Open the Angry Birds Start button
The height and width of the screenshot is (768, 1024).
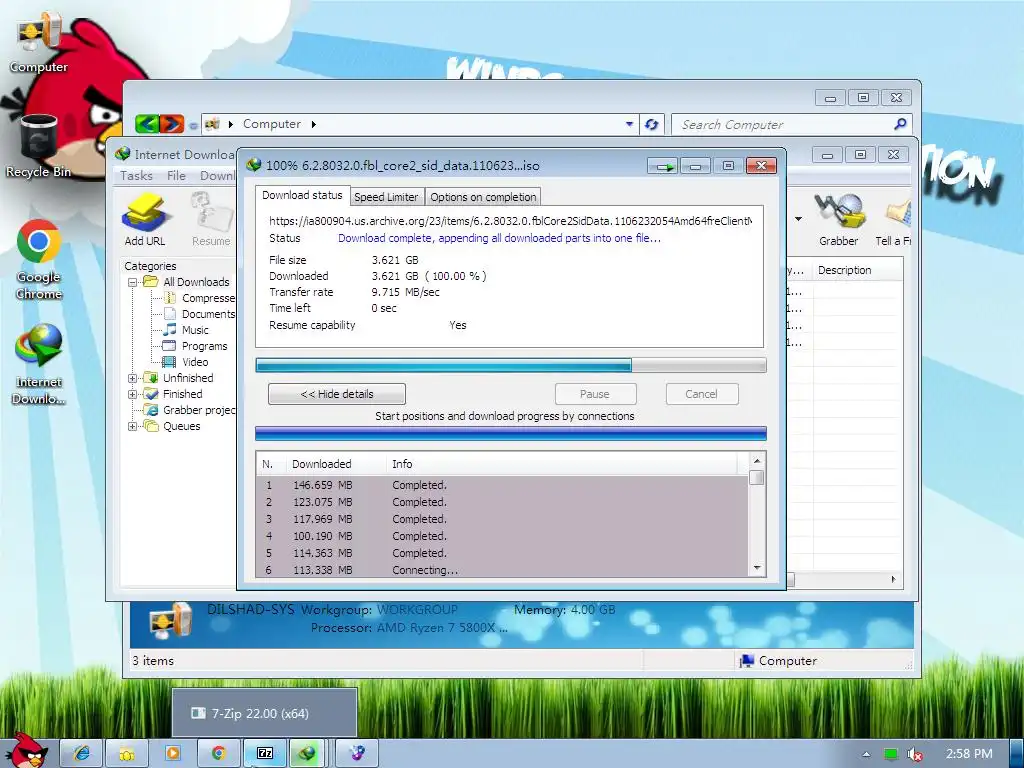(27, 750)
